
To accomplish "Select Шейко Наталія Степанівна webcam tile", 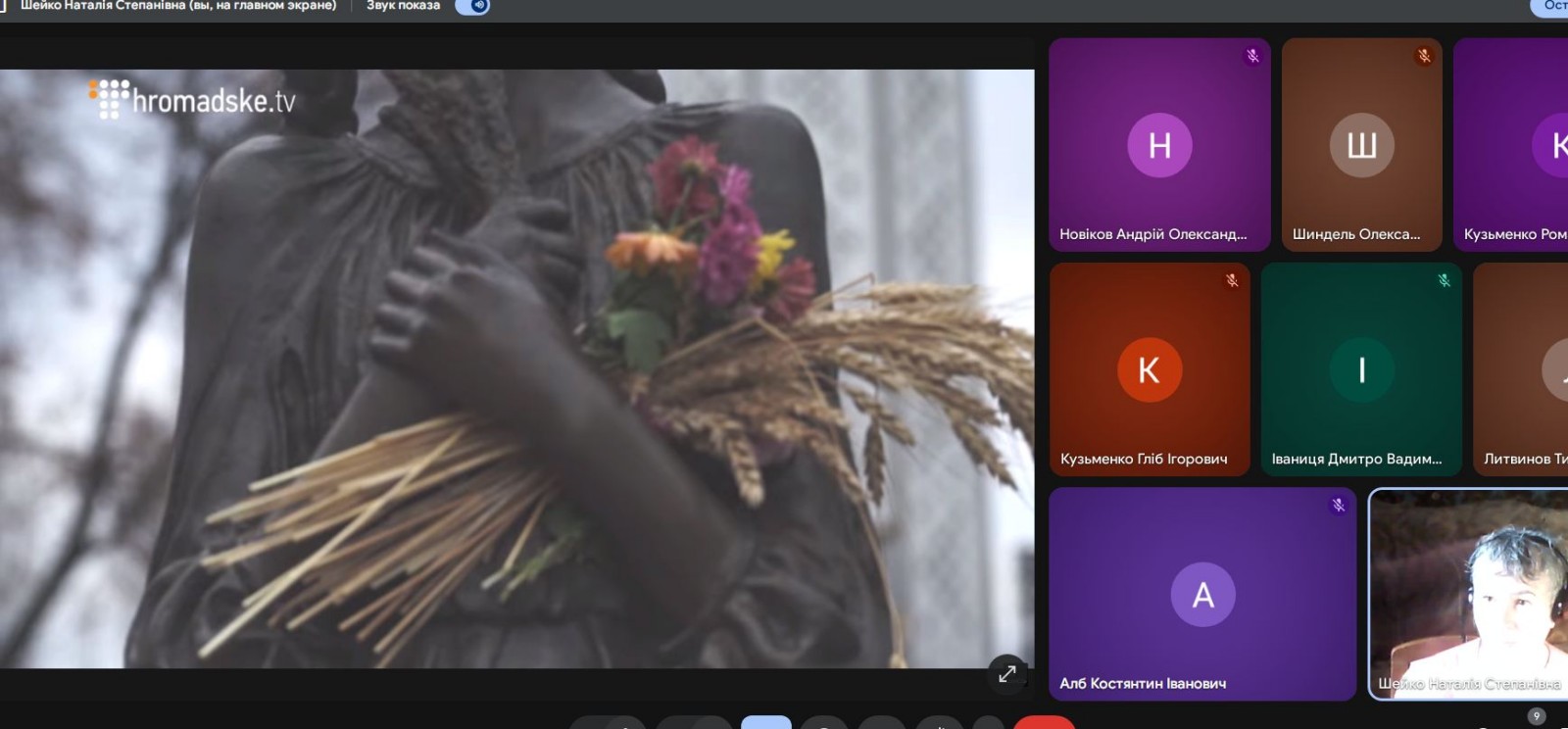I will pos(1468,594).
